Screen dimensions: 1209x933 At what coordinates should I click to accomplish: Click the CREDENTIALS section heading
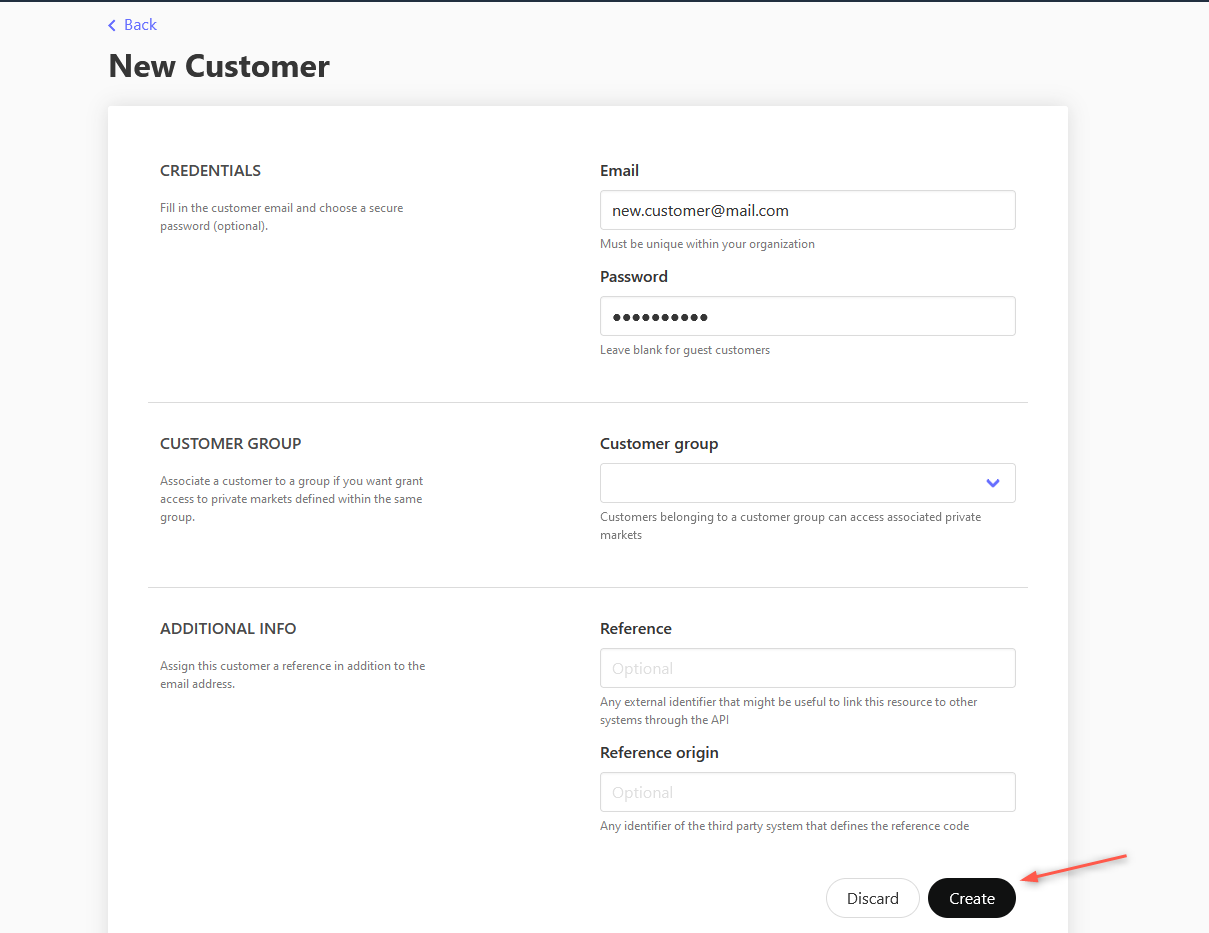(210, 170)
